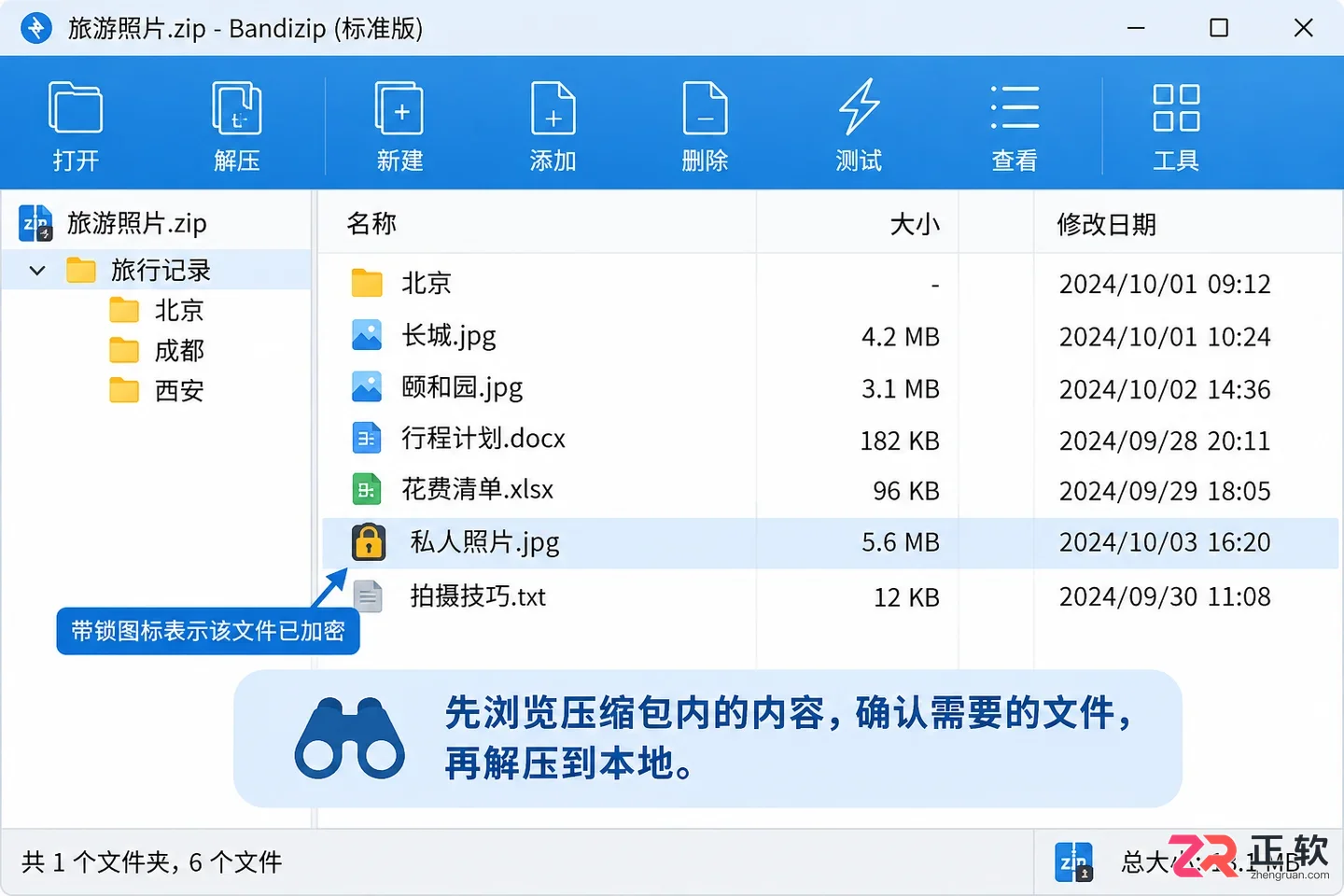
Task: Click the Bandizip logo in the title bar
Action: pyautogui.click(x=36, y=28)
